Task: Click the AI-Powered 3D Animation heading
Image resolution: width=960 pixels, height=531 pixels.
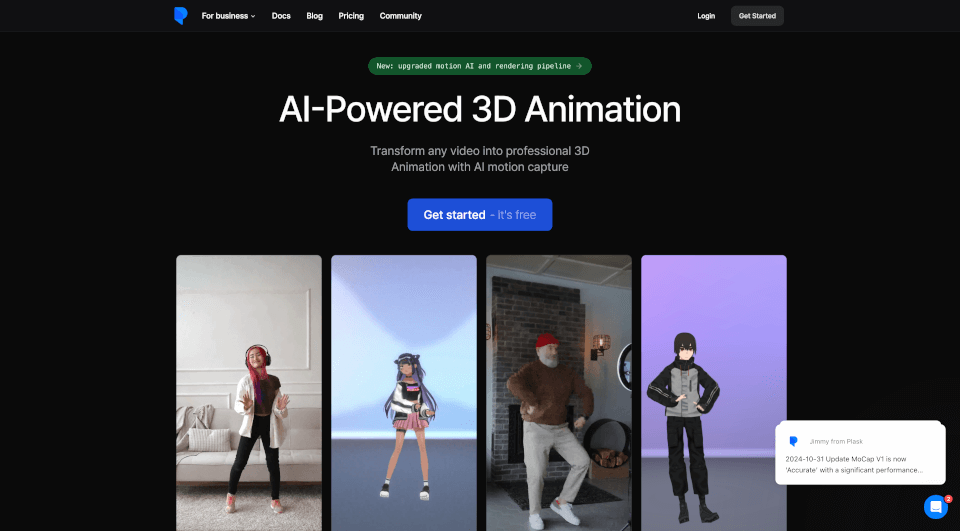Action: coord(479,109)
